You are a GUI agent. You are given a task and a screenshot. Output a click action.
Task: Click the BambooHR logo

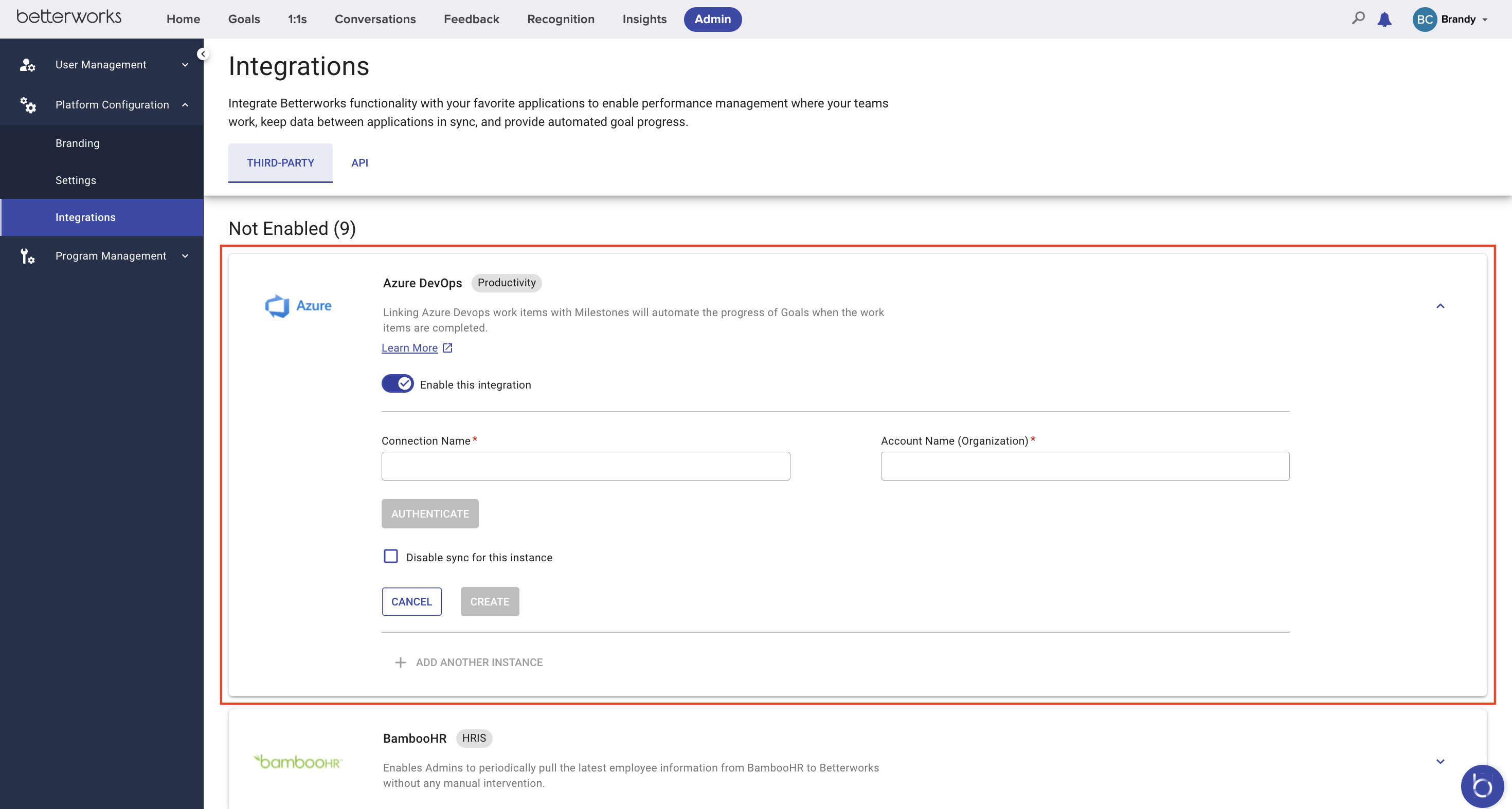(298, 762)
